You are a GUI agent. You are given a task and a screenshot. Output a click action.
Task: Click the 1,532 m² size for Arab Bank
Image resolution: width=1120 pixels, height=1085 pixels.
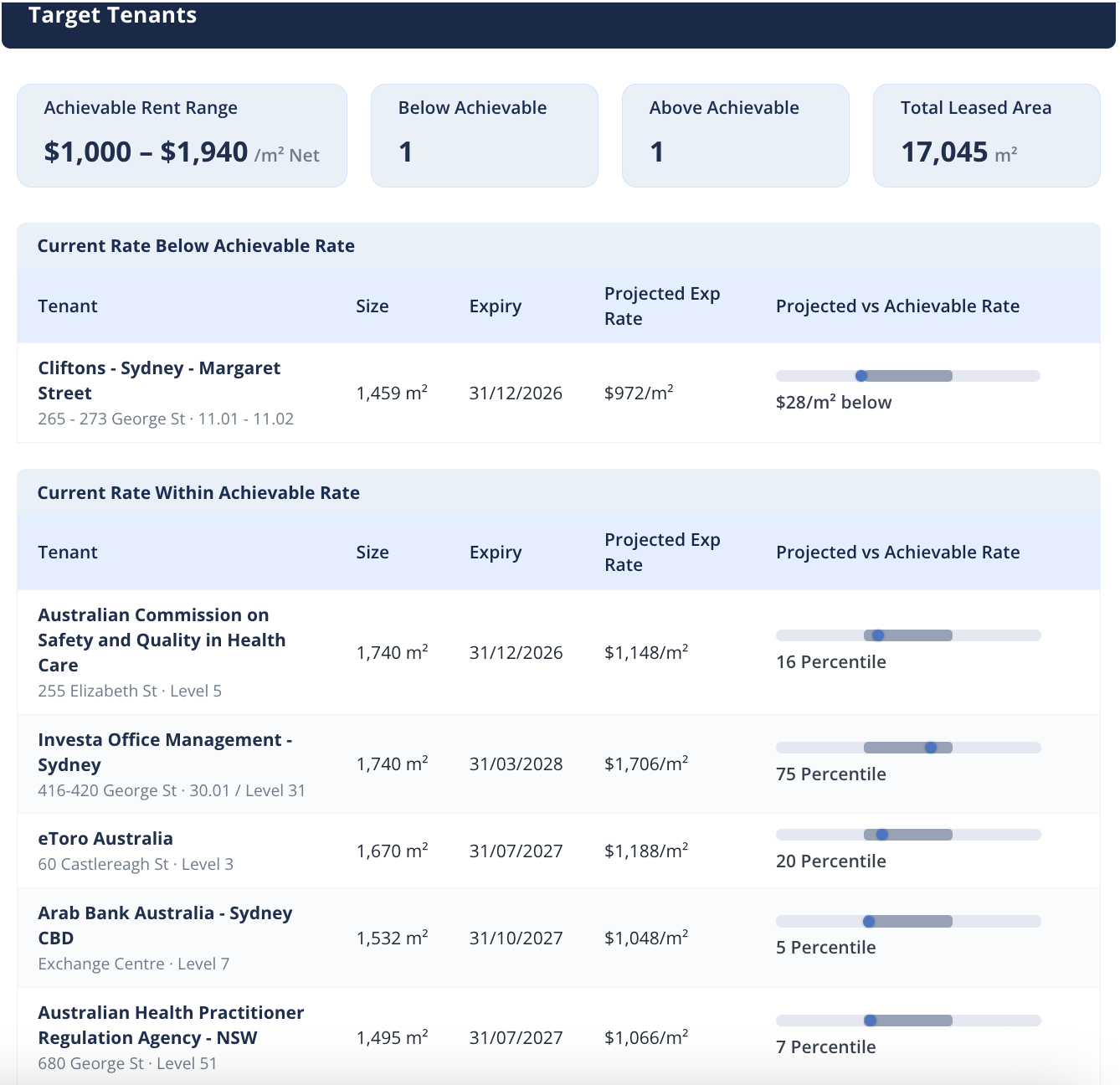point(392,938)
